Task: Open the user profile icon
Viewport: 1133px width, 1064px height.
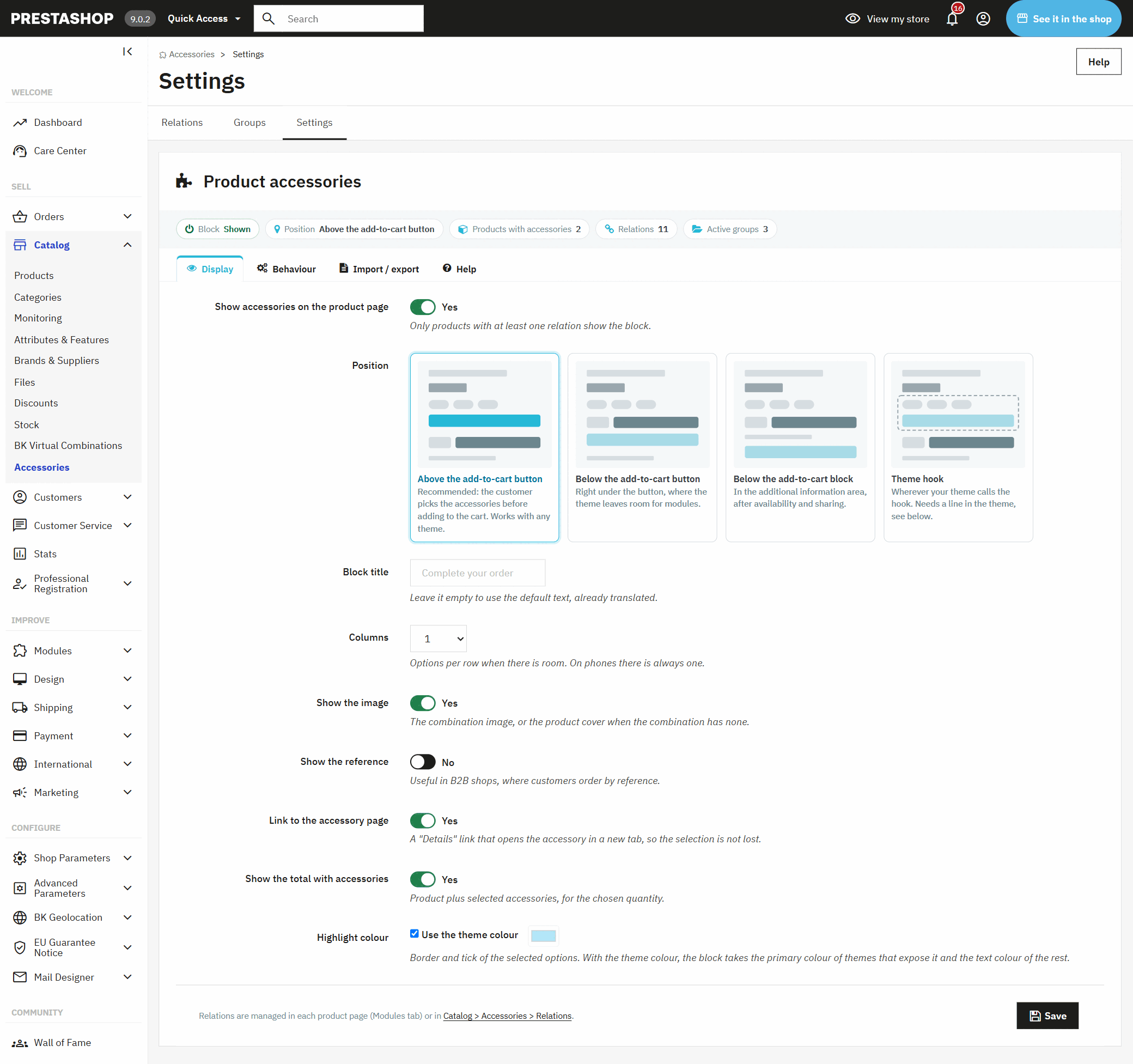Action: [x=983, y=19]
